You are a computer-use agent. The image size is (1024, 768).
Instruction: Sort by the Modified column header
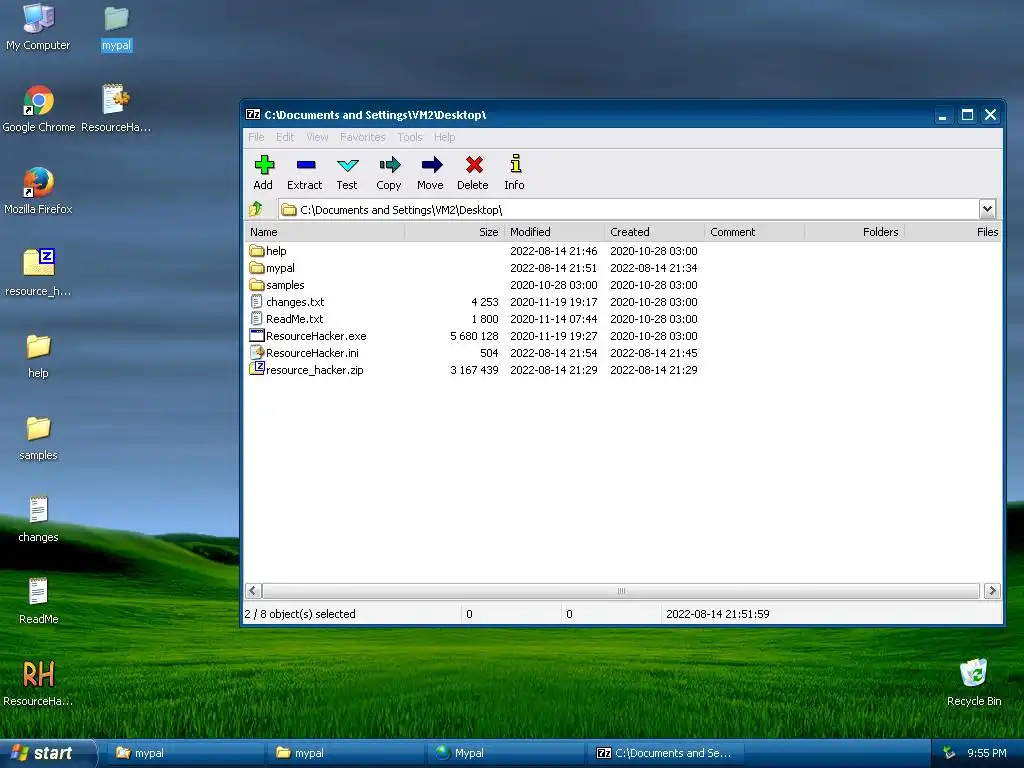(x=554, y=232)
